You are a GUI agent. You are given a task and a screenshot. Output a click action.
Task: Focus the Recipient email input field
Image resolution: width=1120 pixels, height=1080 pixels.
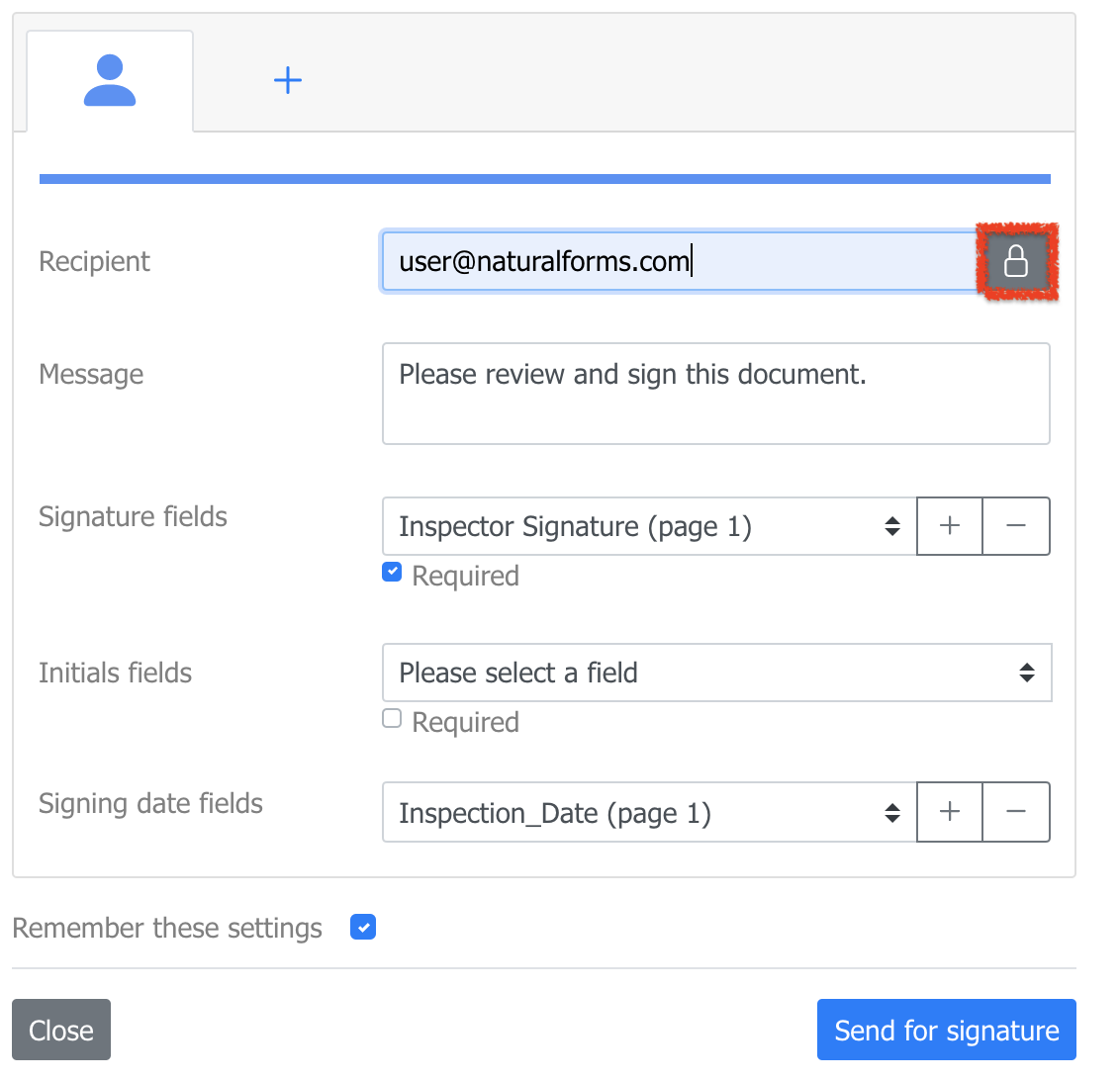coord(680,261)
